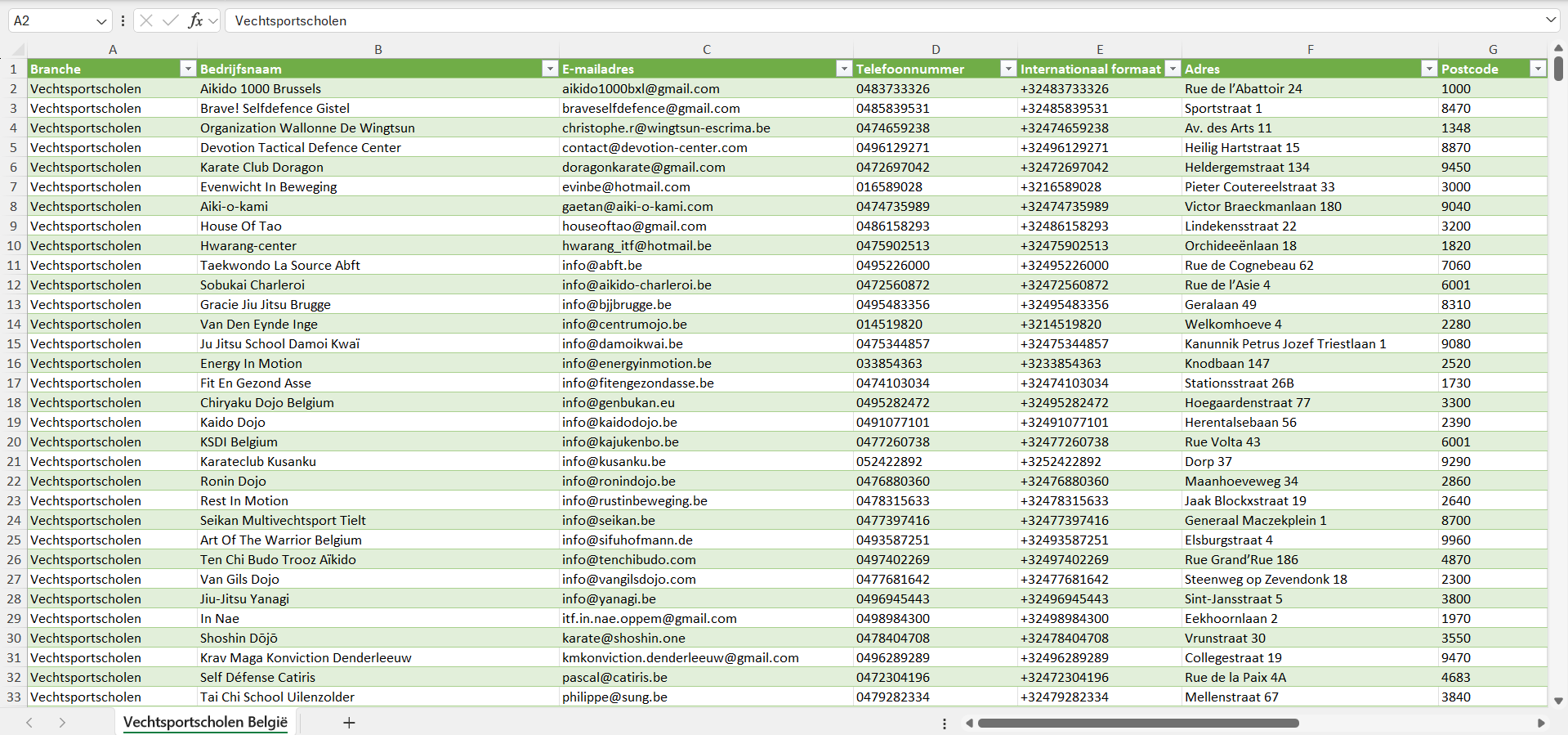Open the Telefoonnummer filter dropdown
This screenshot has height=735, width=1568.
[1008, 69]
